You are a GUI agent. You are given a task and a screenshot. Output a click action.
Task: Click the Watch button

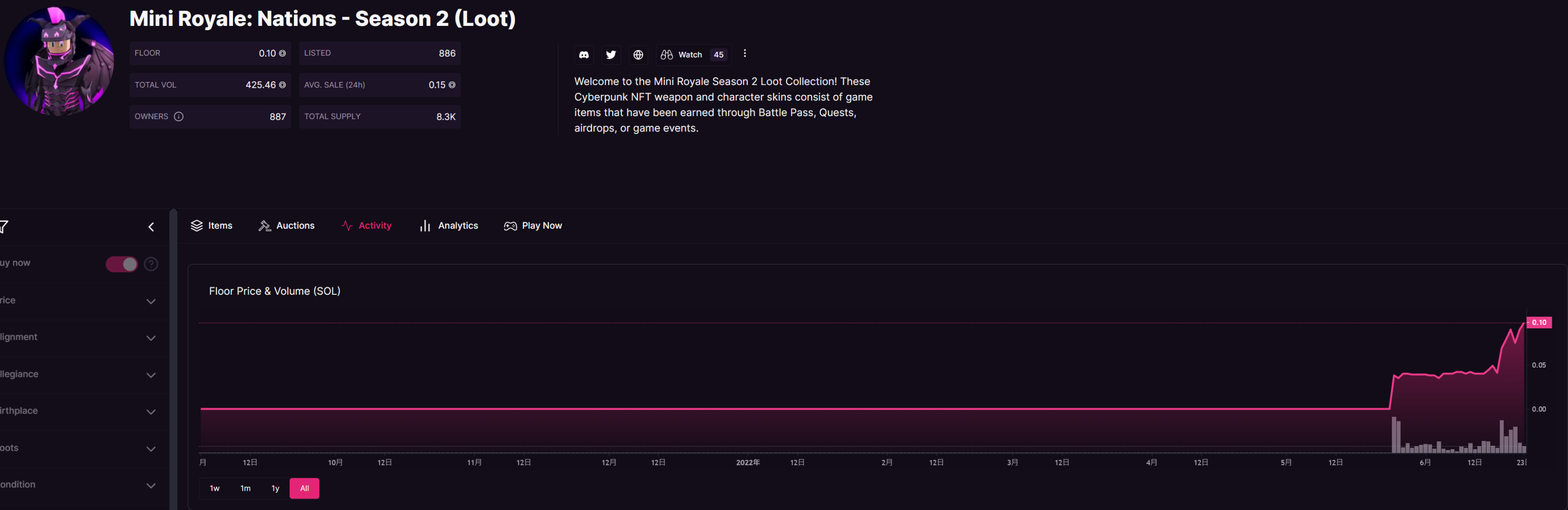693,55
